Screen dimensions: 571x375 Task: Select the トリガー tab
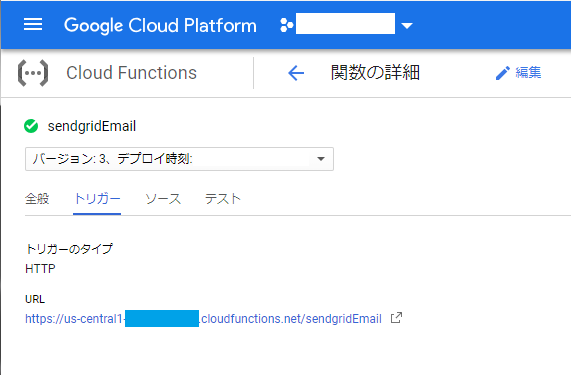pos(97,199)
